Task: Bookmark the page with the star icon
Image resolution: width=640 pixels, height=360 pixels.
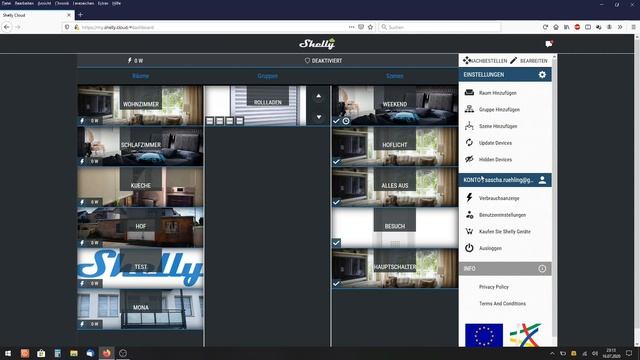Action: tap(370, 27)
